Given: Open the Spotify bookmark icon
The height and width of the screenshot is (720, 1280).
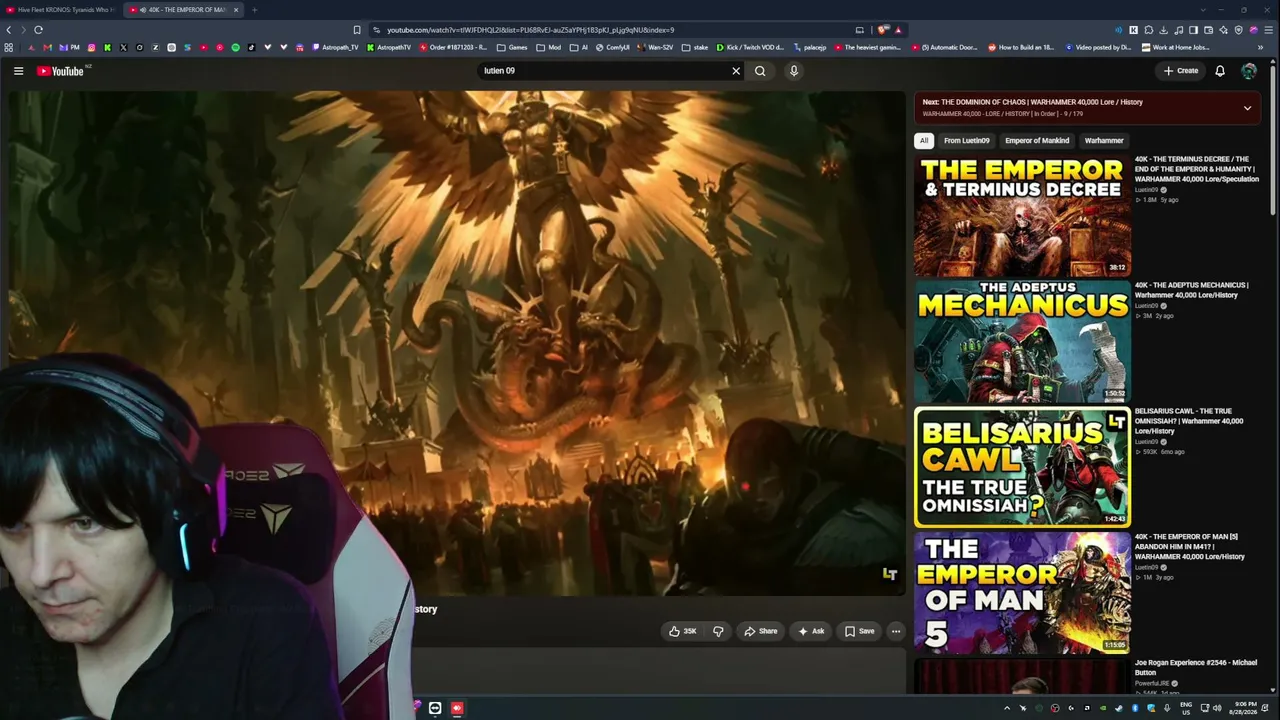Looking at the screenshot, I should [x=236, y=47].
